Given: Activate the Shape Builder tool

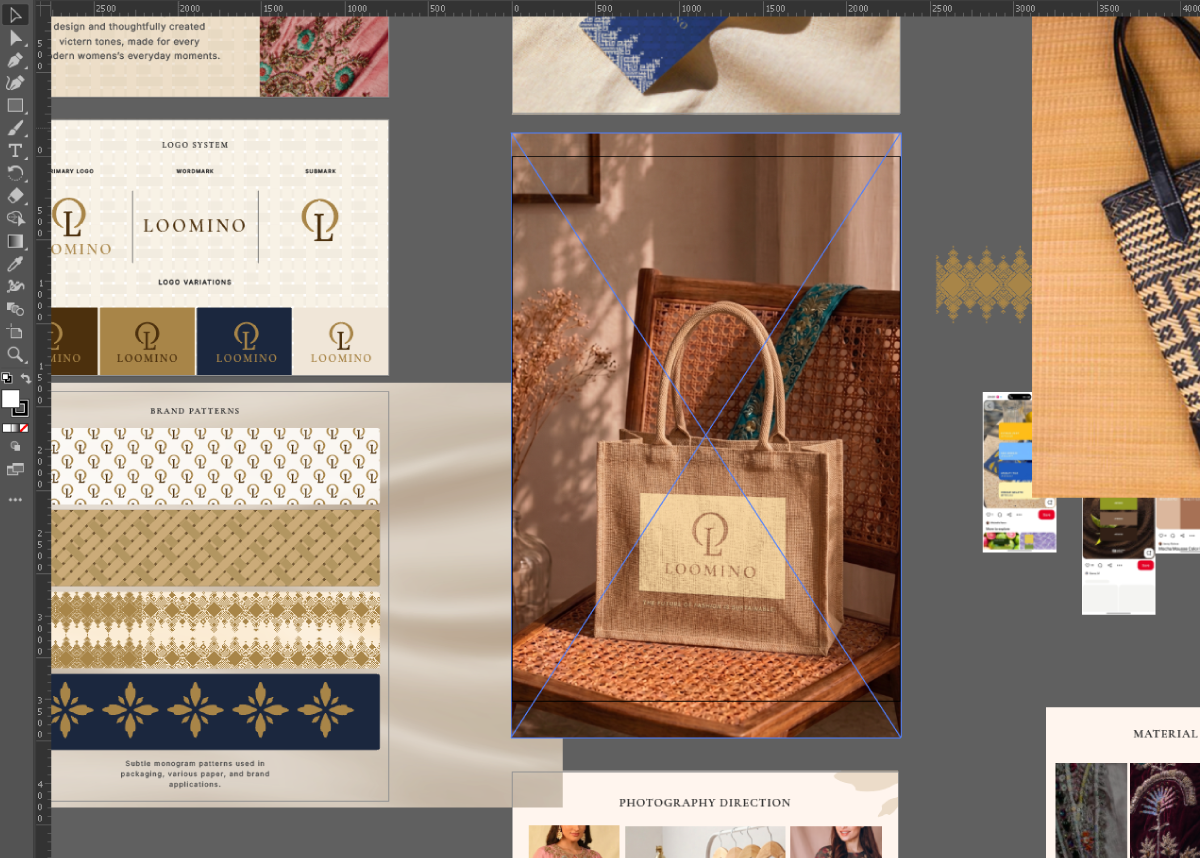Looking at the screenshot, I should pos(15,218).
